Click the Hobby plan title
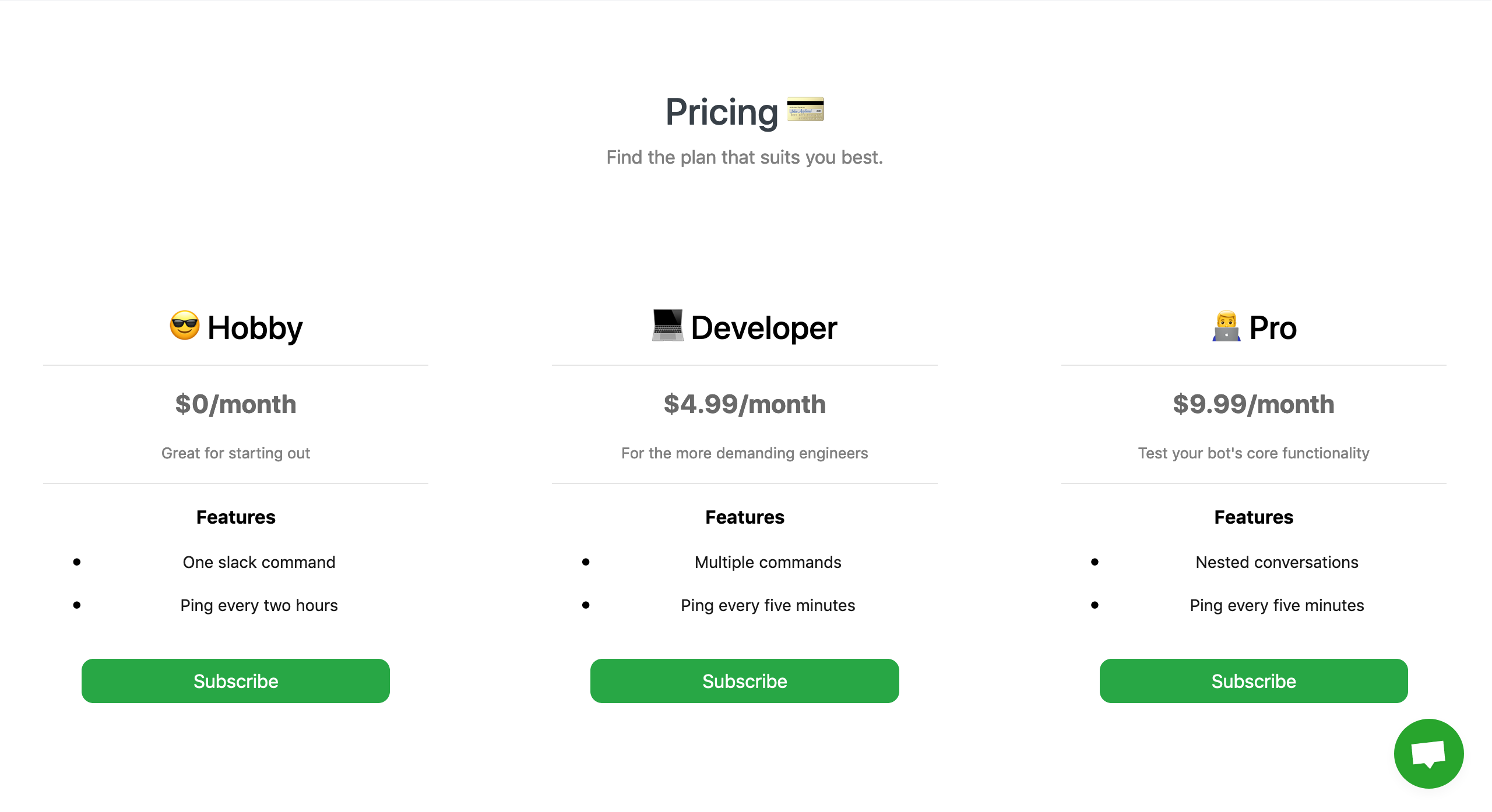 255,328
